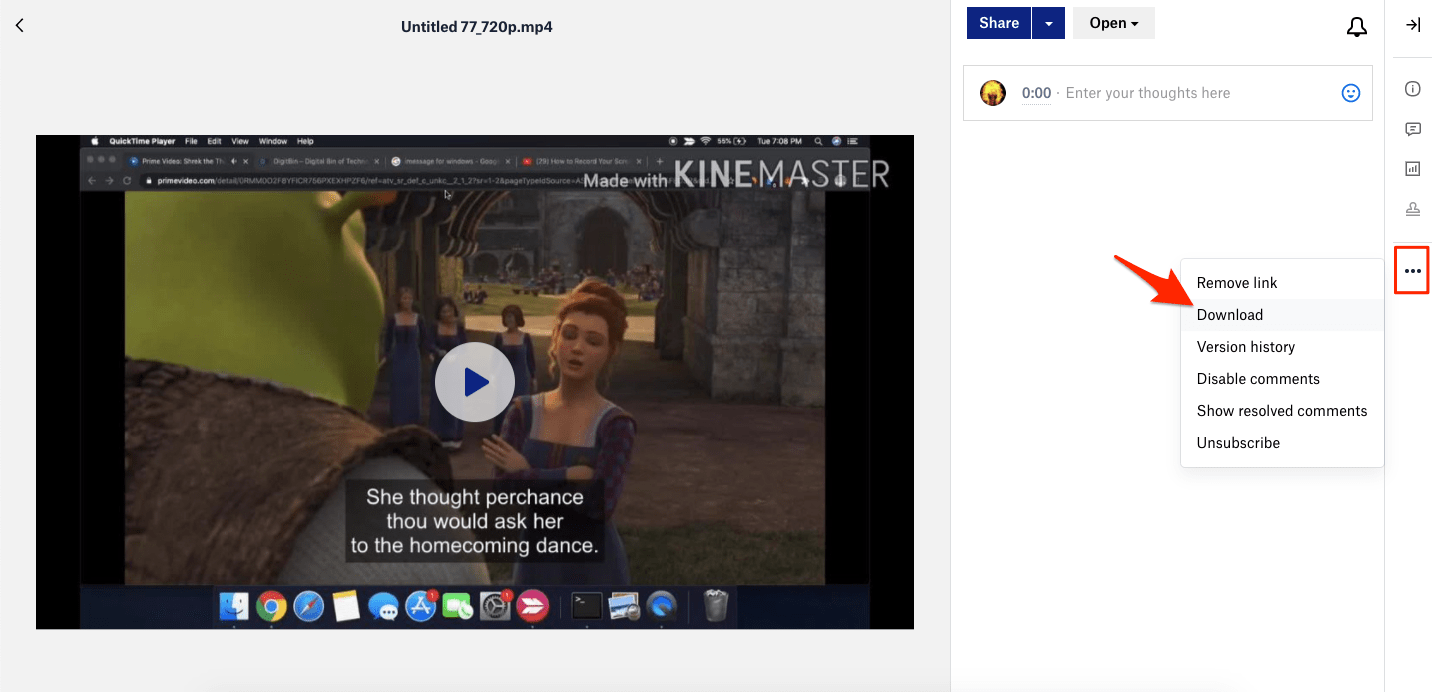Select Remove link from the menu
1437x692 pixels.
click(1282, 283)
